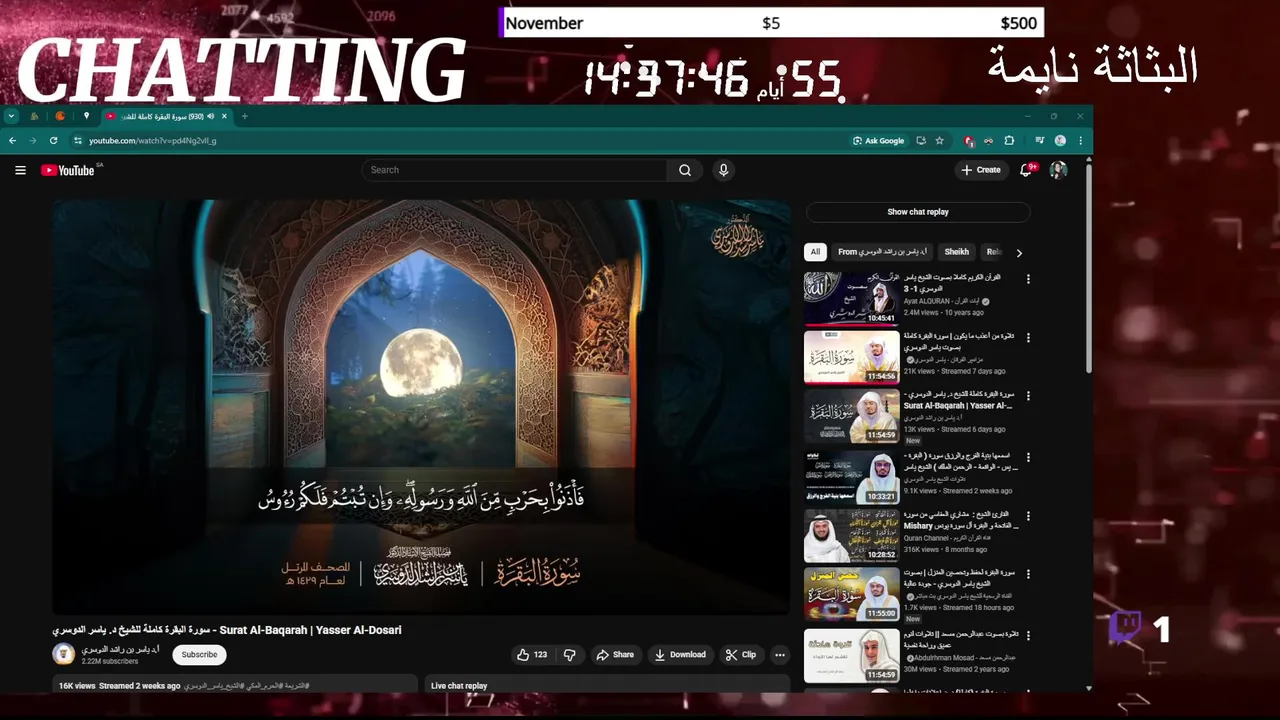Open options for Abdulrhman Mosad video
Viewport: 1280px width, 720px height.
click(x=1028, y=635)
